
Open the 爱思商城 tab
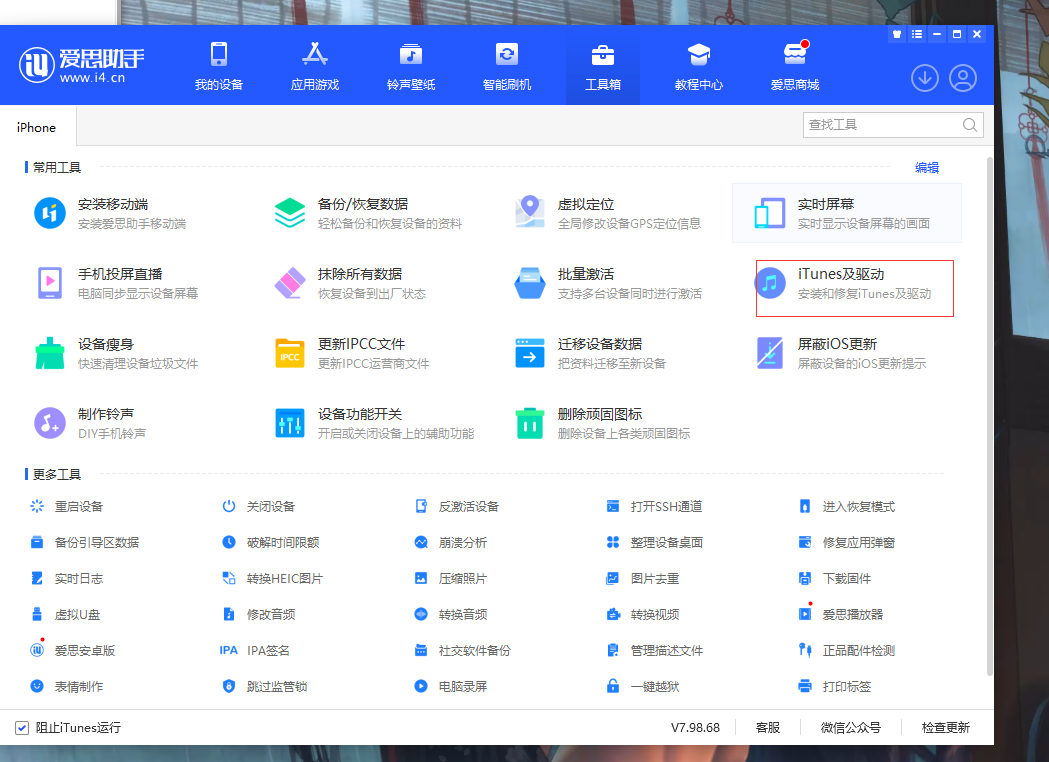[x=795, y=66]
